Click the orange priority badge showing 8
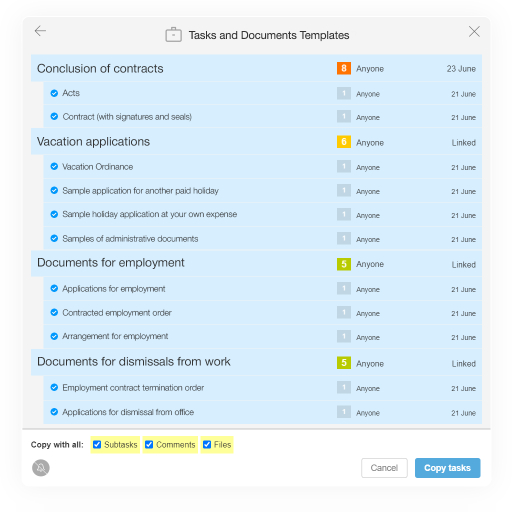Screen dimensions: 512x512 344,68
